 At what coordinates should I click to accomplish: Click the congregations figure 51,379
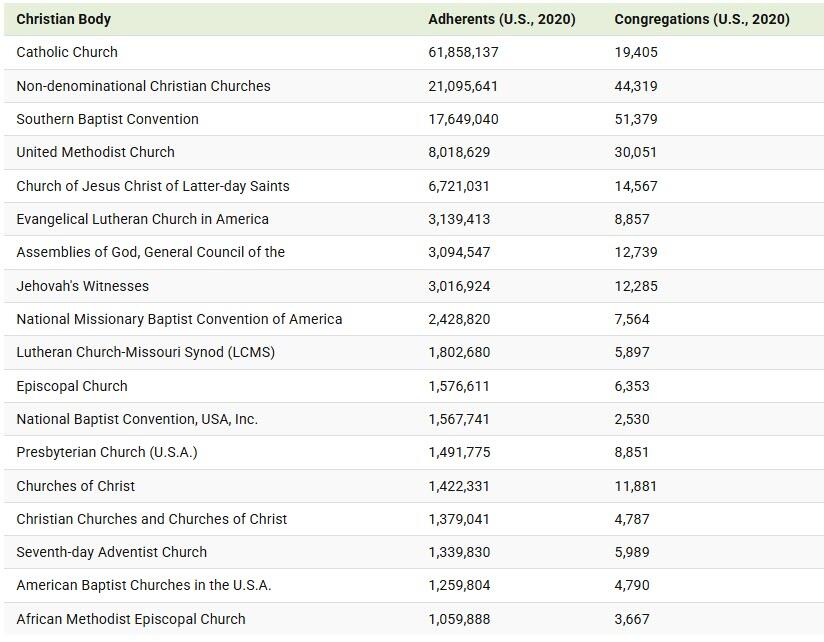[636, 119]
